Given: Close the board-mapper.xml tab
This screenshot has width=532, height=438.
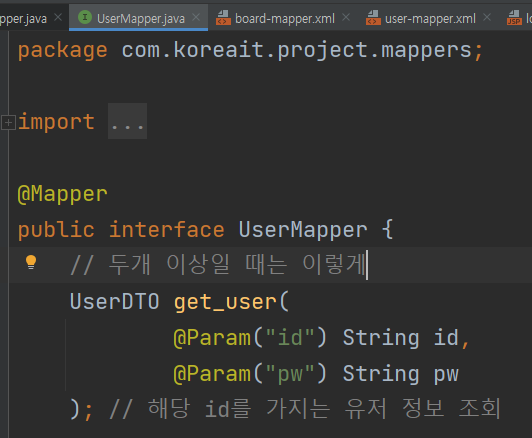Looking at the screenshot, I should (346, 17).
